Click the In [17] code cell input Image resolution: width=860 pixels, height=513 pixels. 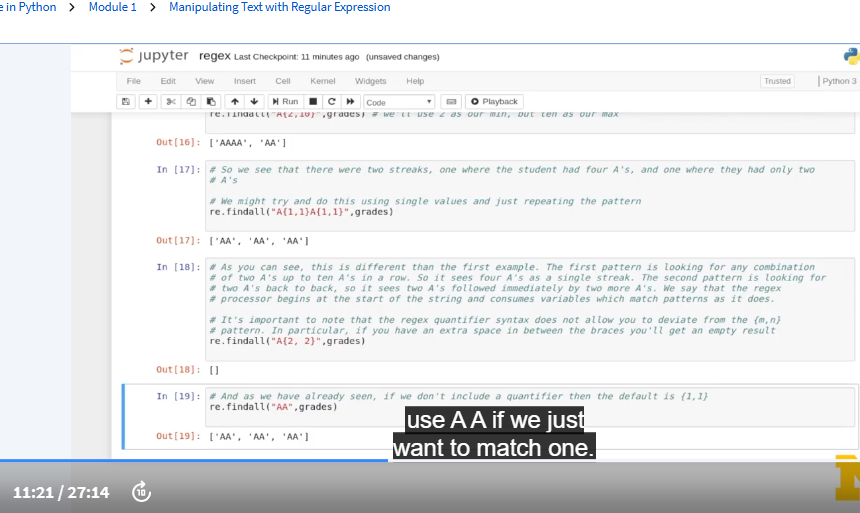point(530,195)
